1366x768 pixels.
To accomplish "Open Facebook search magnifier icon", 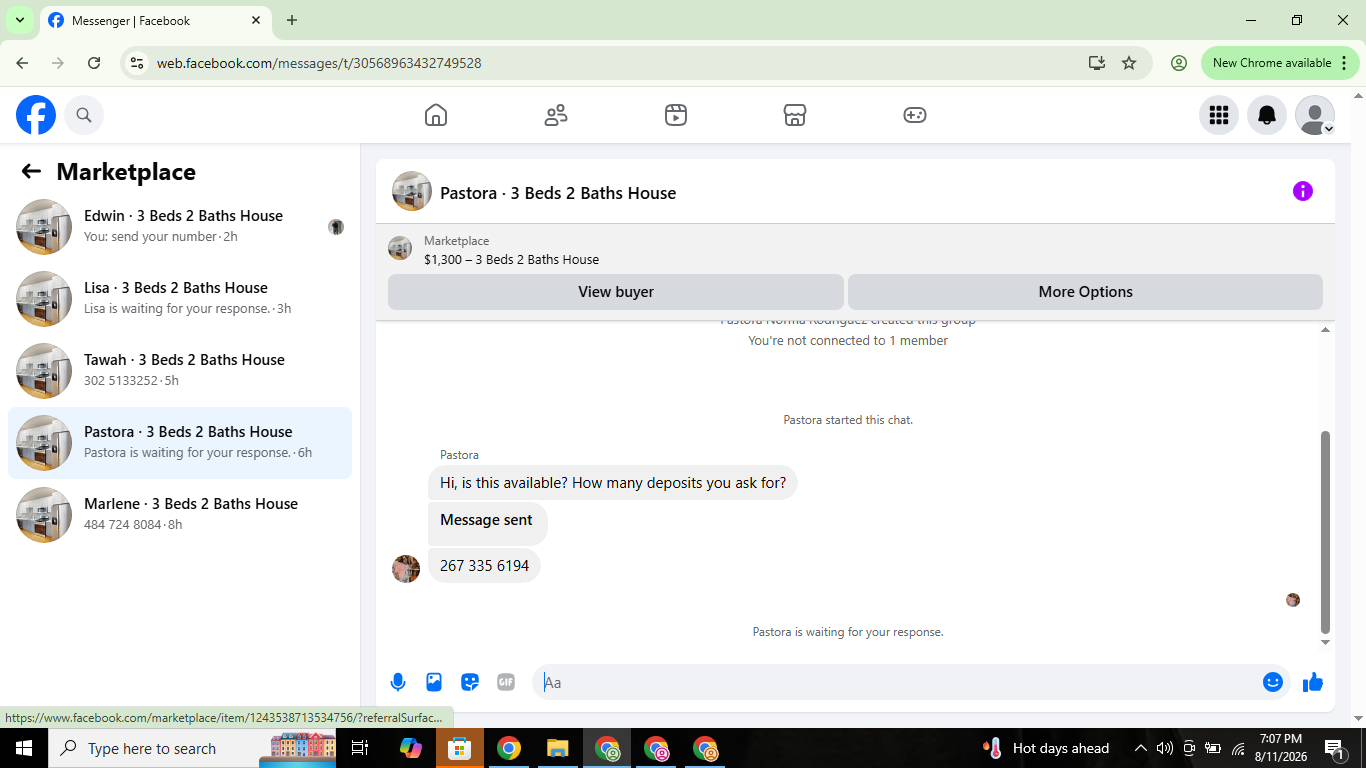I will tap(84, 115).
